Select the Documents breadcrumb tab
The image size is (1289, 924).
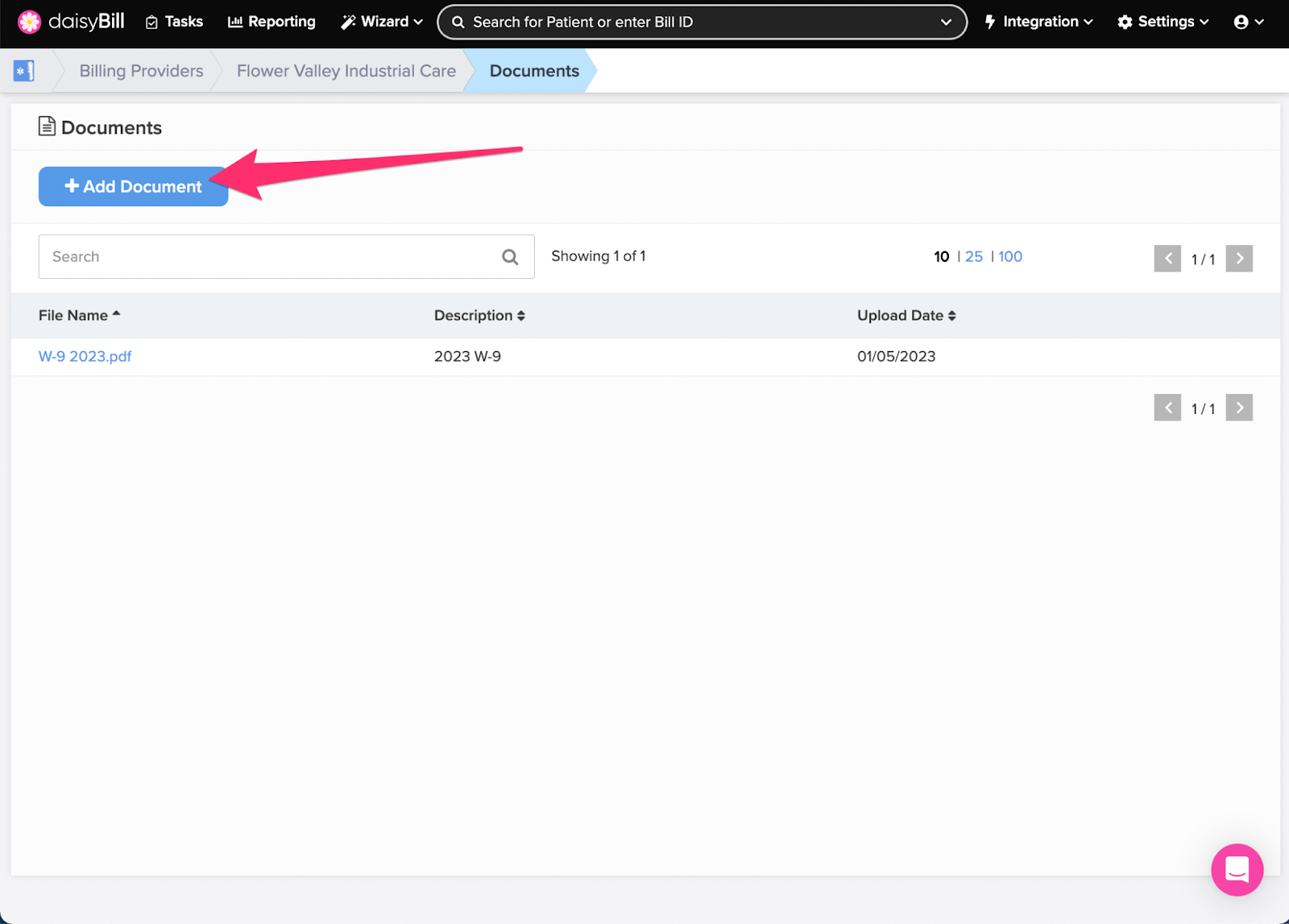click(x=534, y=71)
